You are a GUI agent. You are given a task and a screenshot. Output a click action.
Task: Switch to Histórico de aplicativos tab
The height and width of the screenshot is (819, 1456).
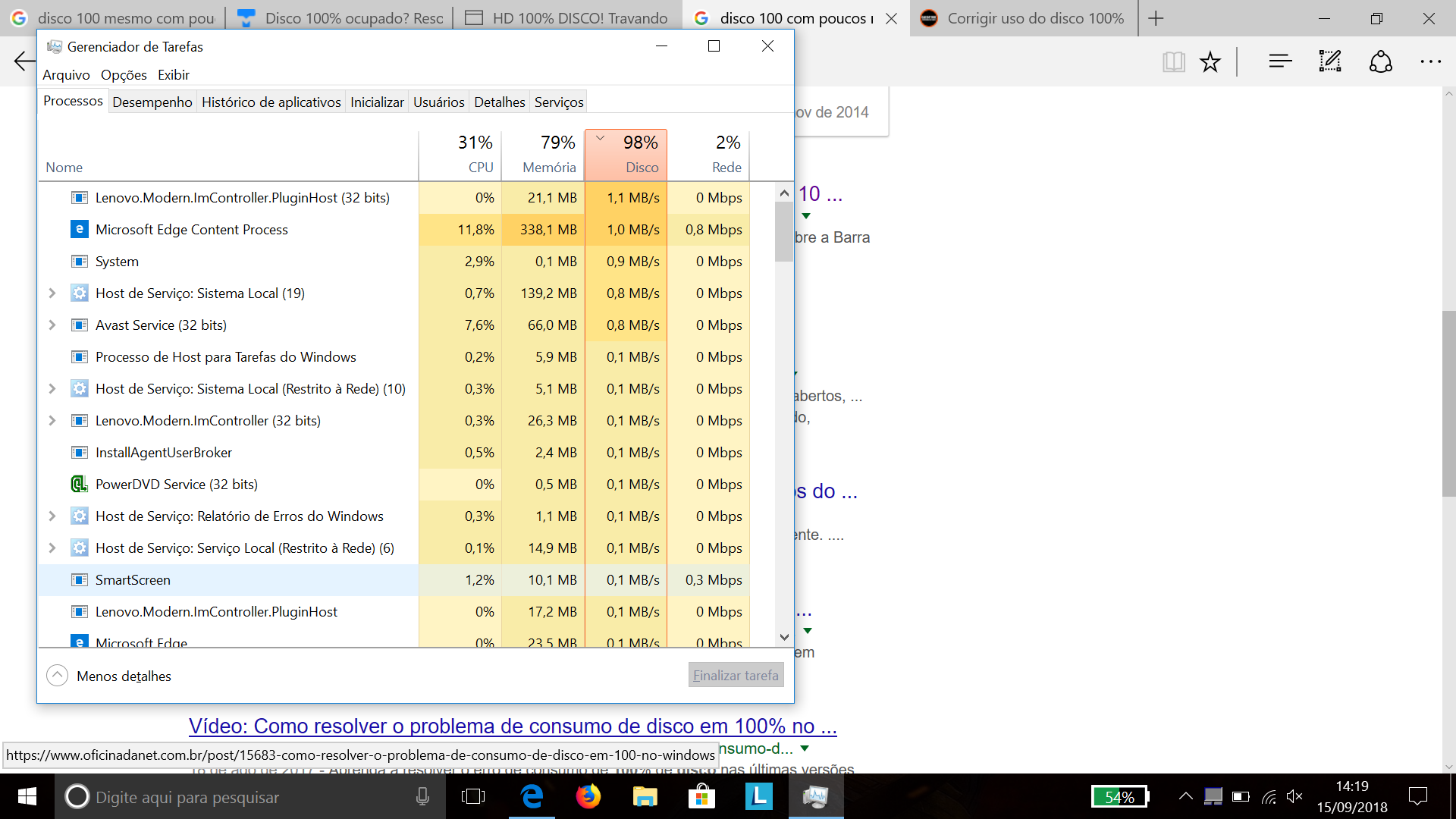click(x=271, y=102)
